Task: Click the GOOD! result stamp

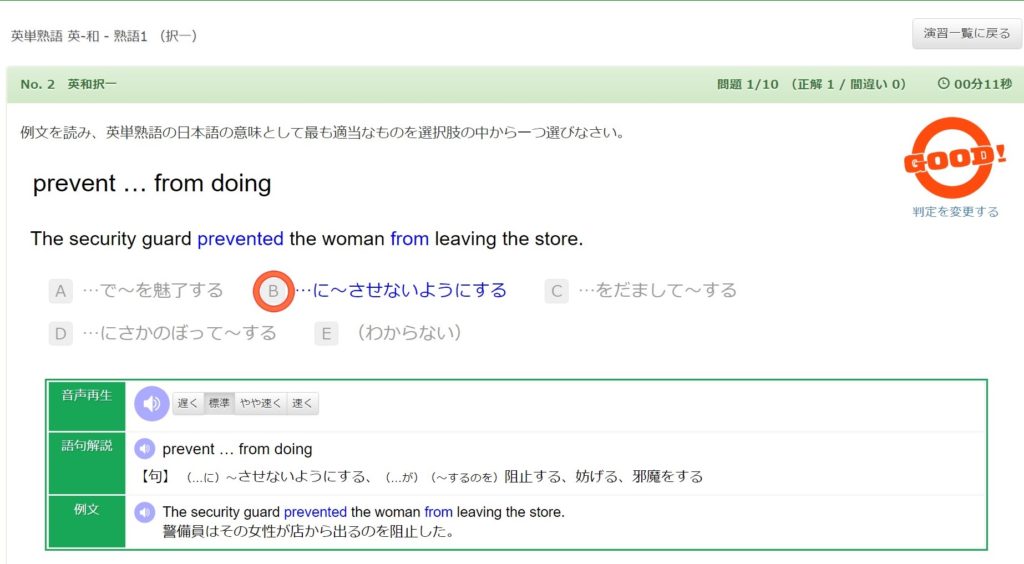Action: [954, 158]
